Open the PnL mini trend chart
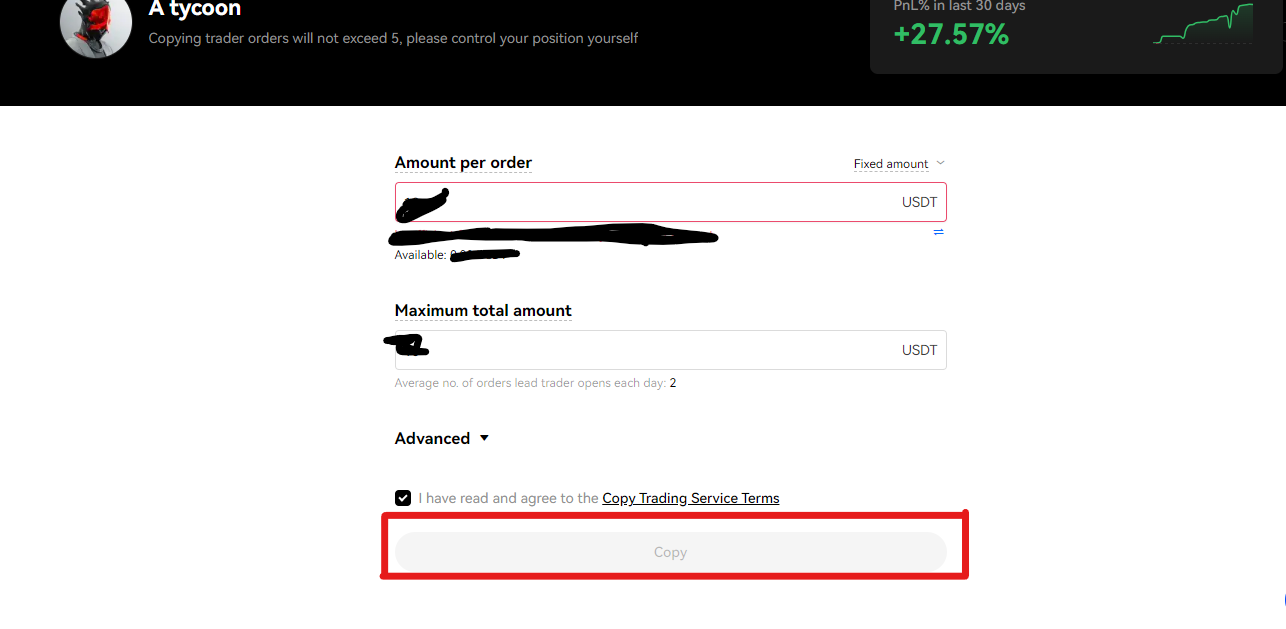The image size is (1286, 629). point(1203,24)
